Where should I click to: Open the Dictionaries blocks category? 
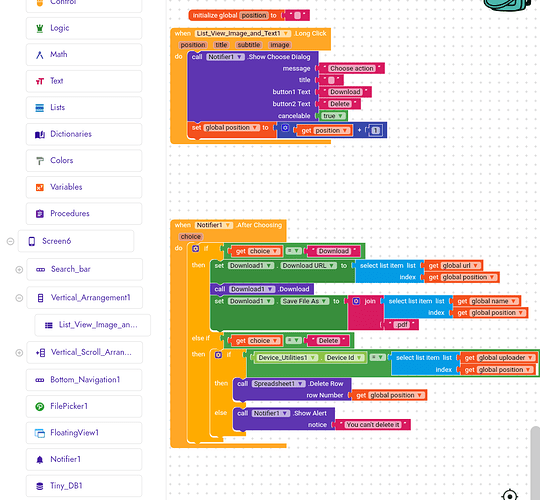pyautogui.click(x=84, y=134)
